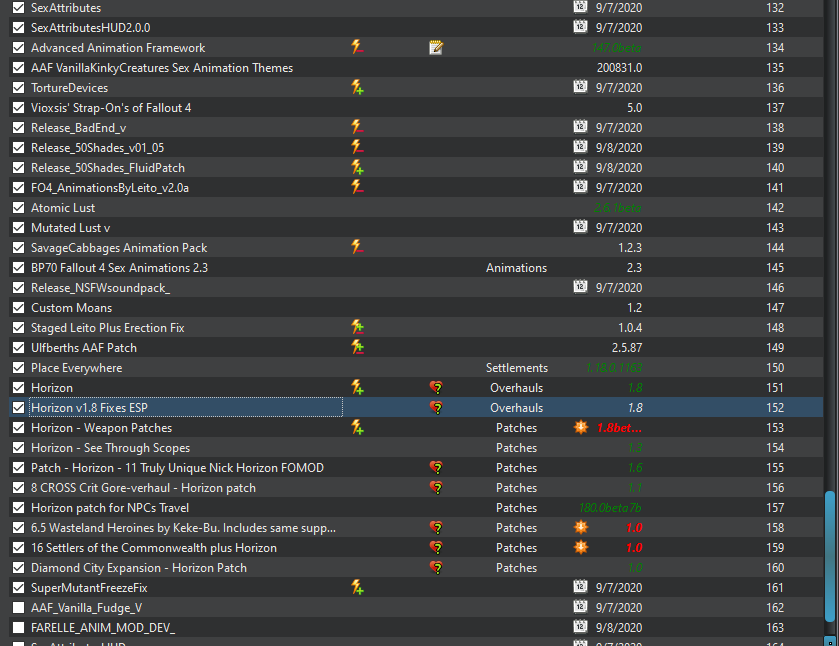This screenshot has height=646, width=839.
Task: Click the Settlements category of Place Everywhere
Action: click(517, 368)
